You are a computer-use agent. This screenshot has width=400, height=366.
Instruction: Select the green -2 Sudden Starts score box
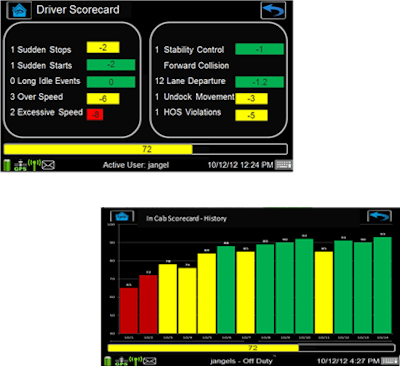tap(111, 65)
